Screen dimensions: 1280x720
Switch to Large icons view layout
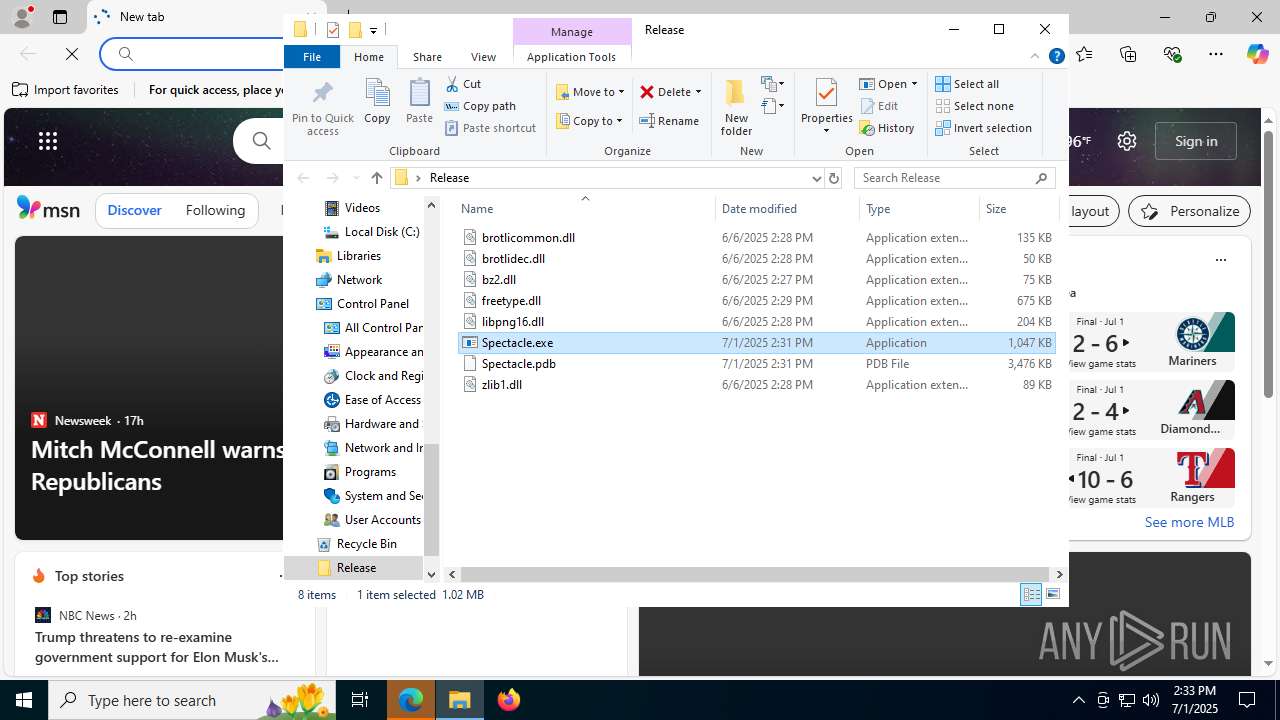[1052, 594]
